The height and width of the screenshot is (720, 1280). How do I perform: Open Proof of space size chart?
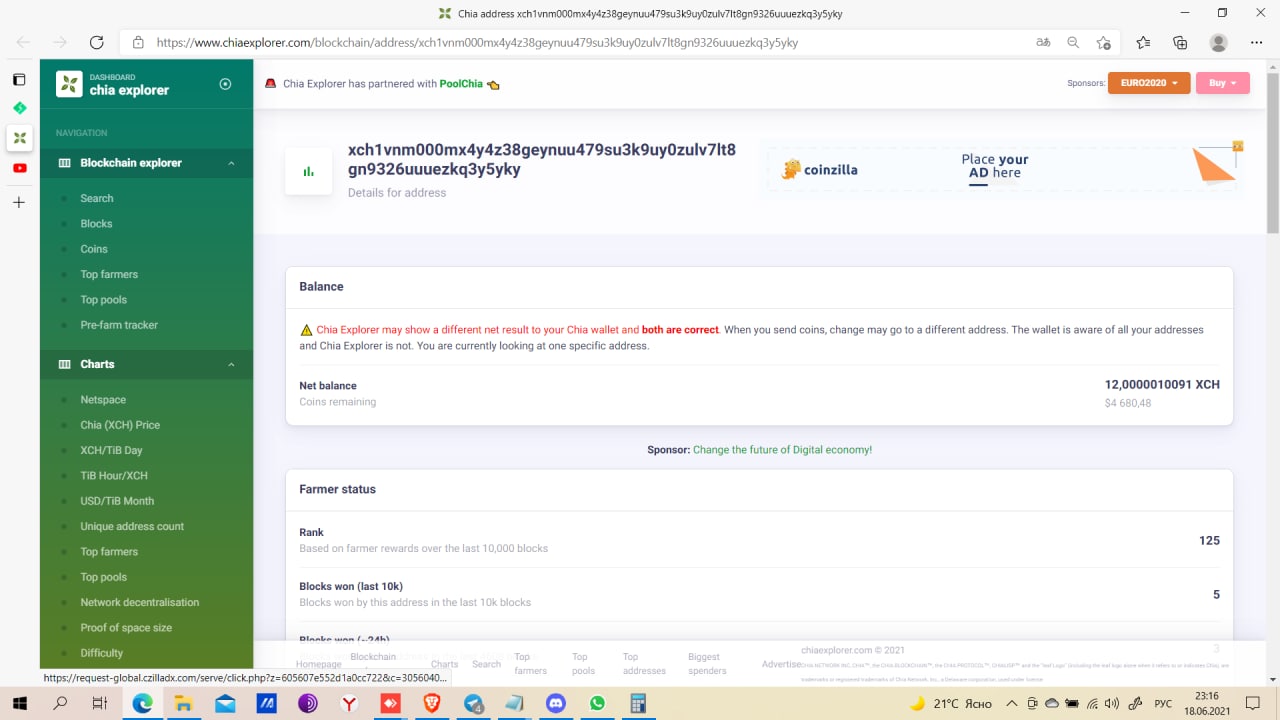coord(126,628)
